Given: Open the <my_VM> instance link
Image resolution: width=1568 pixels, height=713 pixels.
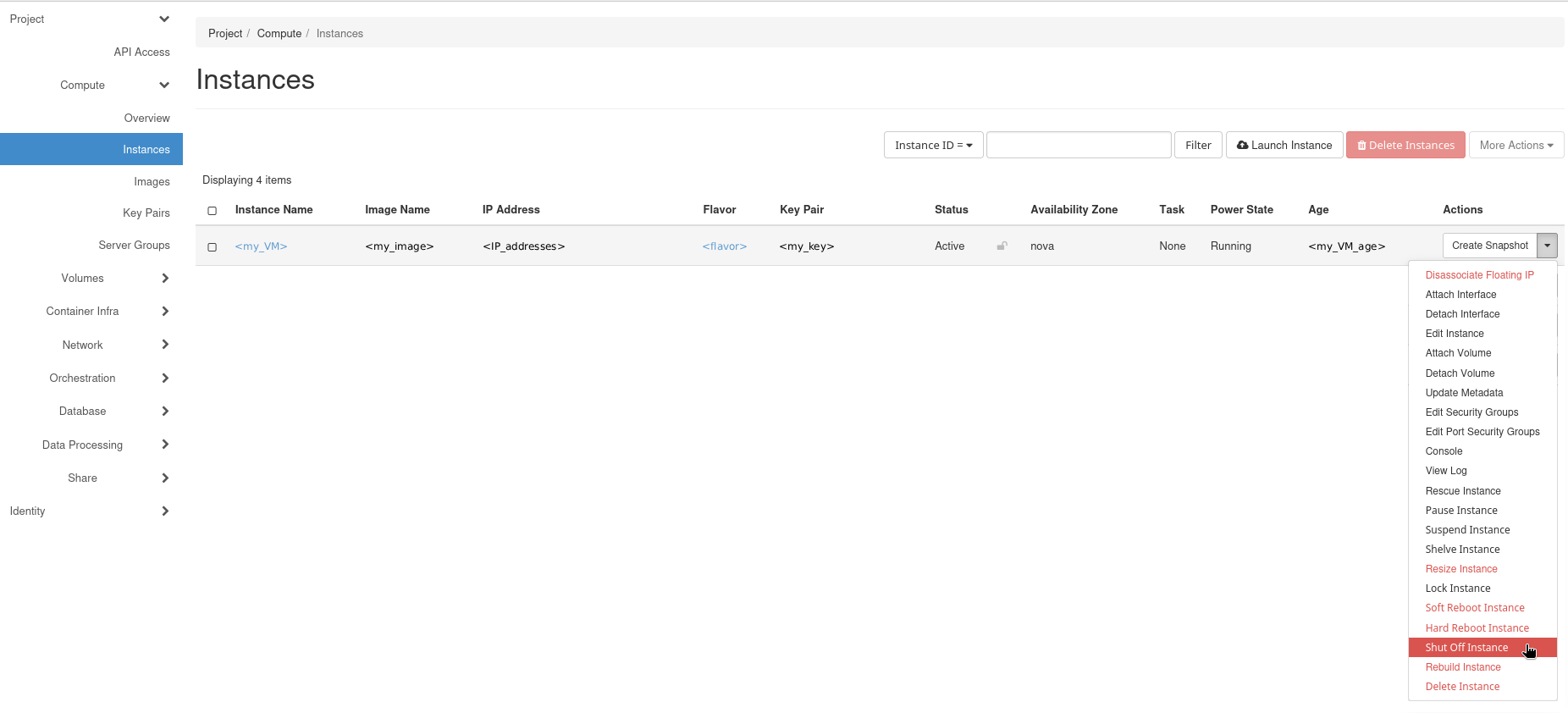Looking at the screenshot, I should pos(261,246).
